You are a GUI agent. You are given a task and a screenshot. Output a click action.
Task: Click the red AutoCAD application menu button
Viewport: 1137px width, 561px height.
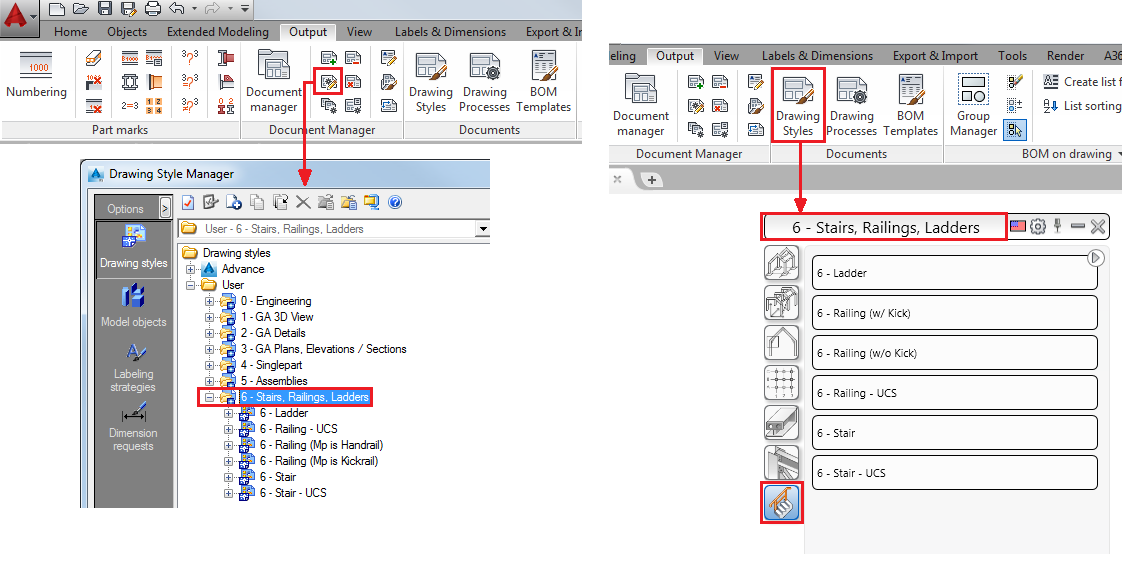pyautogui.click(x=20, y=19)
